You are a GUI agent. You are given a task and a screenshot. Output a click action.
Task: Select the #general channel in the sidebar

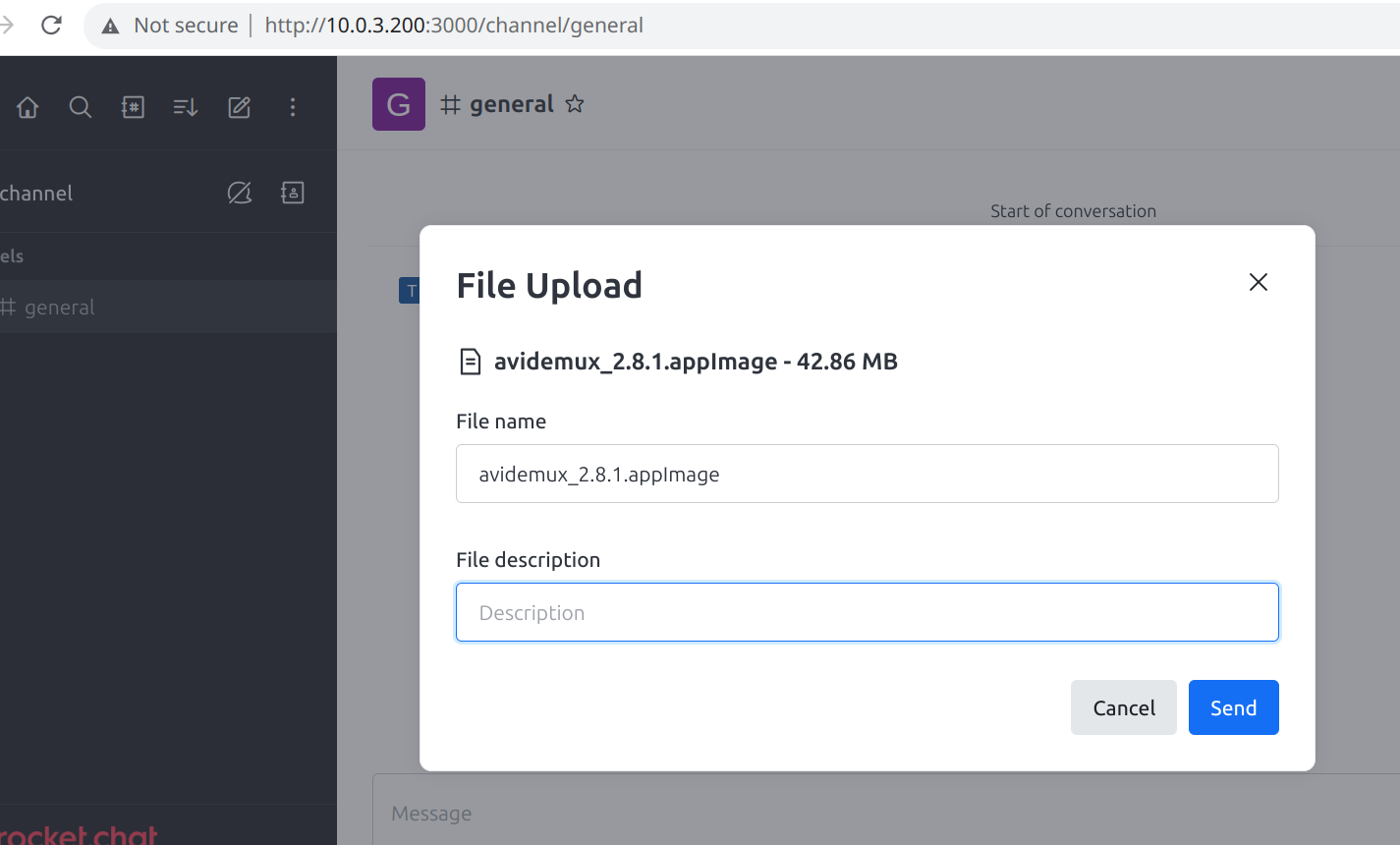point(61,307)
